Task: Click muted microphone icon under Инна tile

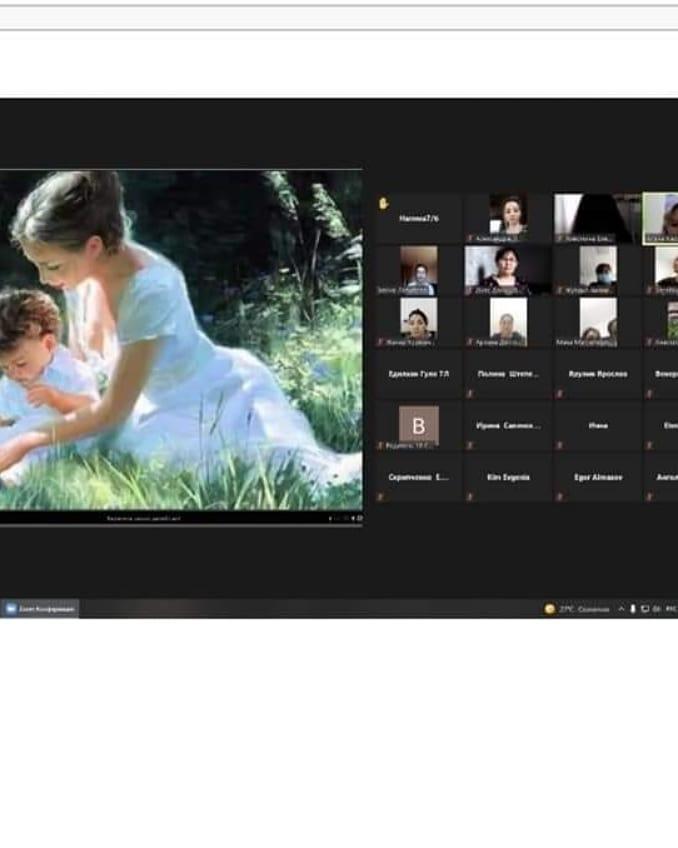Action: [x=559, y=445]
